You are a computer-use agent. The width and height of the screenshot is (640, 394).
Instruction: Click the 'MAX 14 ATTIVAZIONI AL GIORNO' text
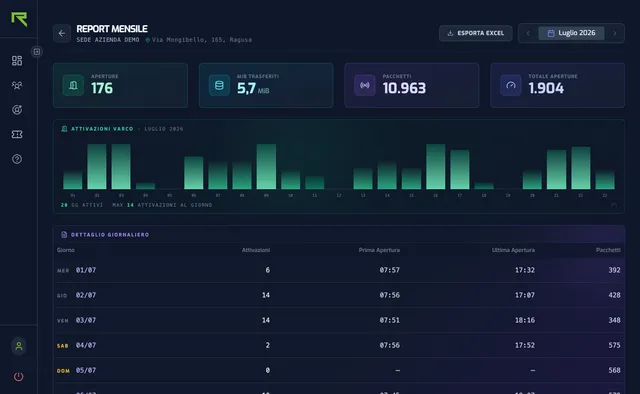coord(162,205)
